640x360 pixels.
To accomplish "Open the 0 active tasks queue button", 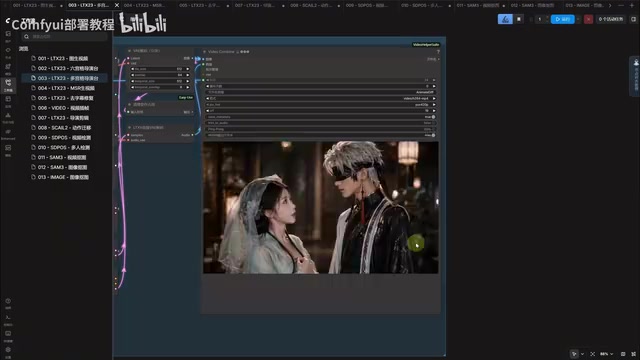I will 611,19.
